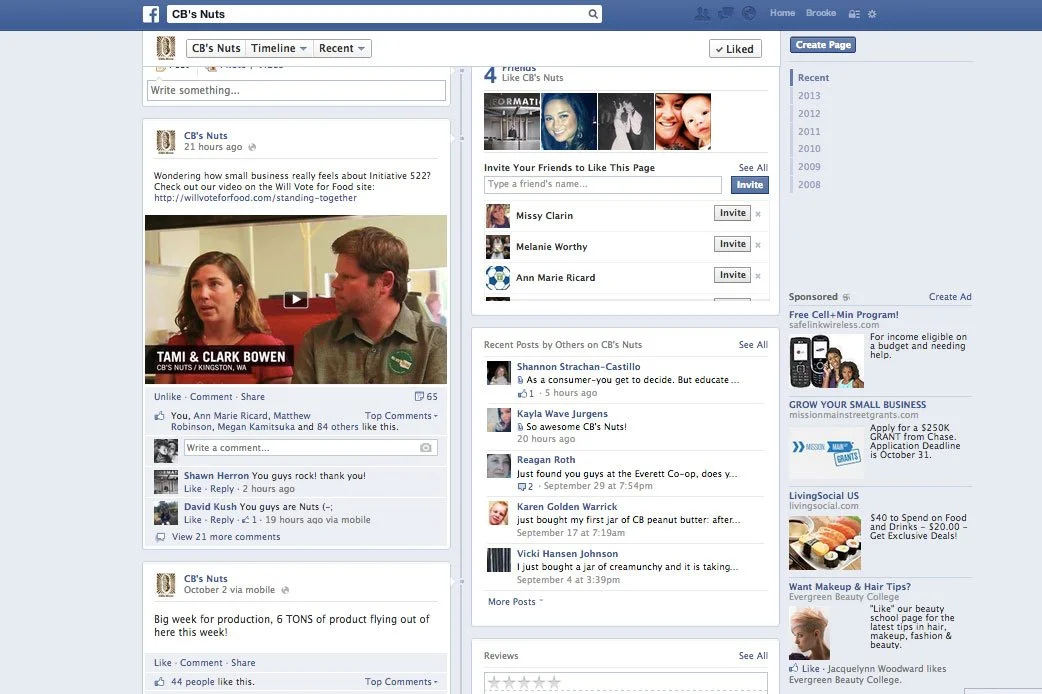
Task: Open the Timeline dropdown
Action: pyautogui.click(x=279, y=48)
